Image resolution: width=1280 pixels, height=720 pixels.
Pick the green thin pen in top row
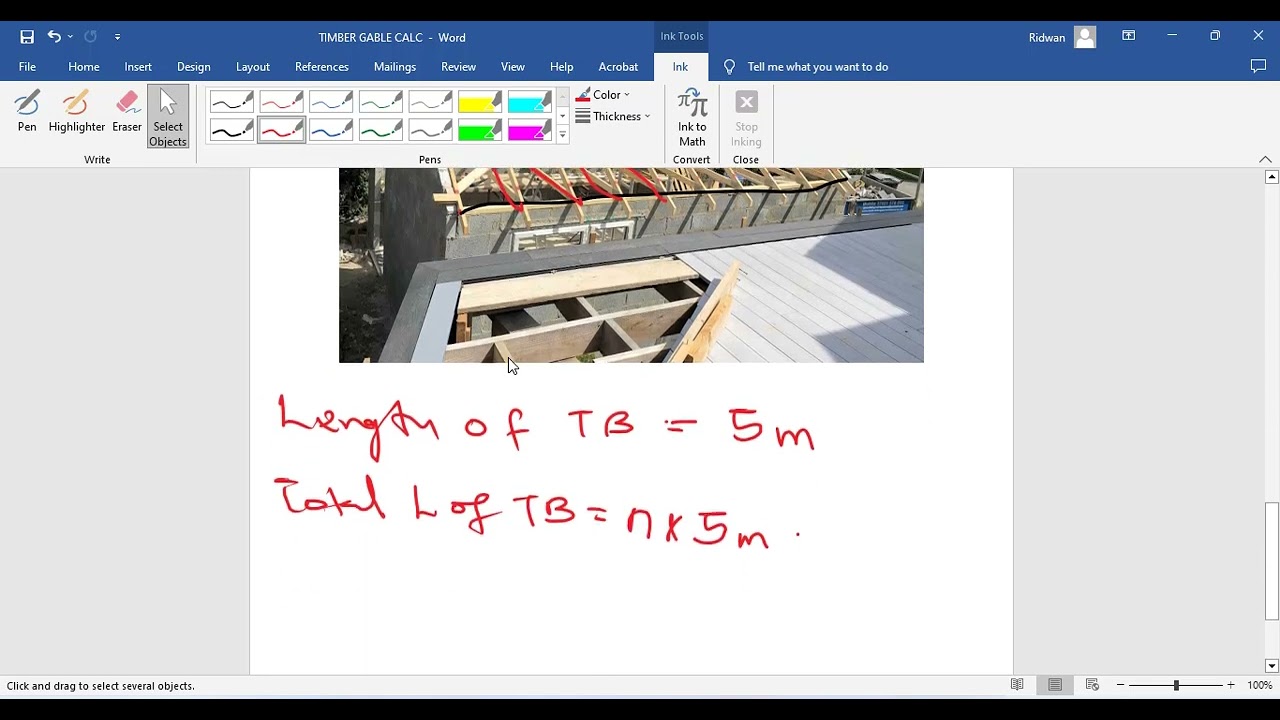pyautogui.click(x=381, y=102)
